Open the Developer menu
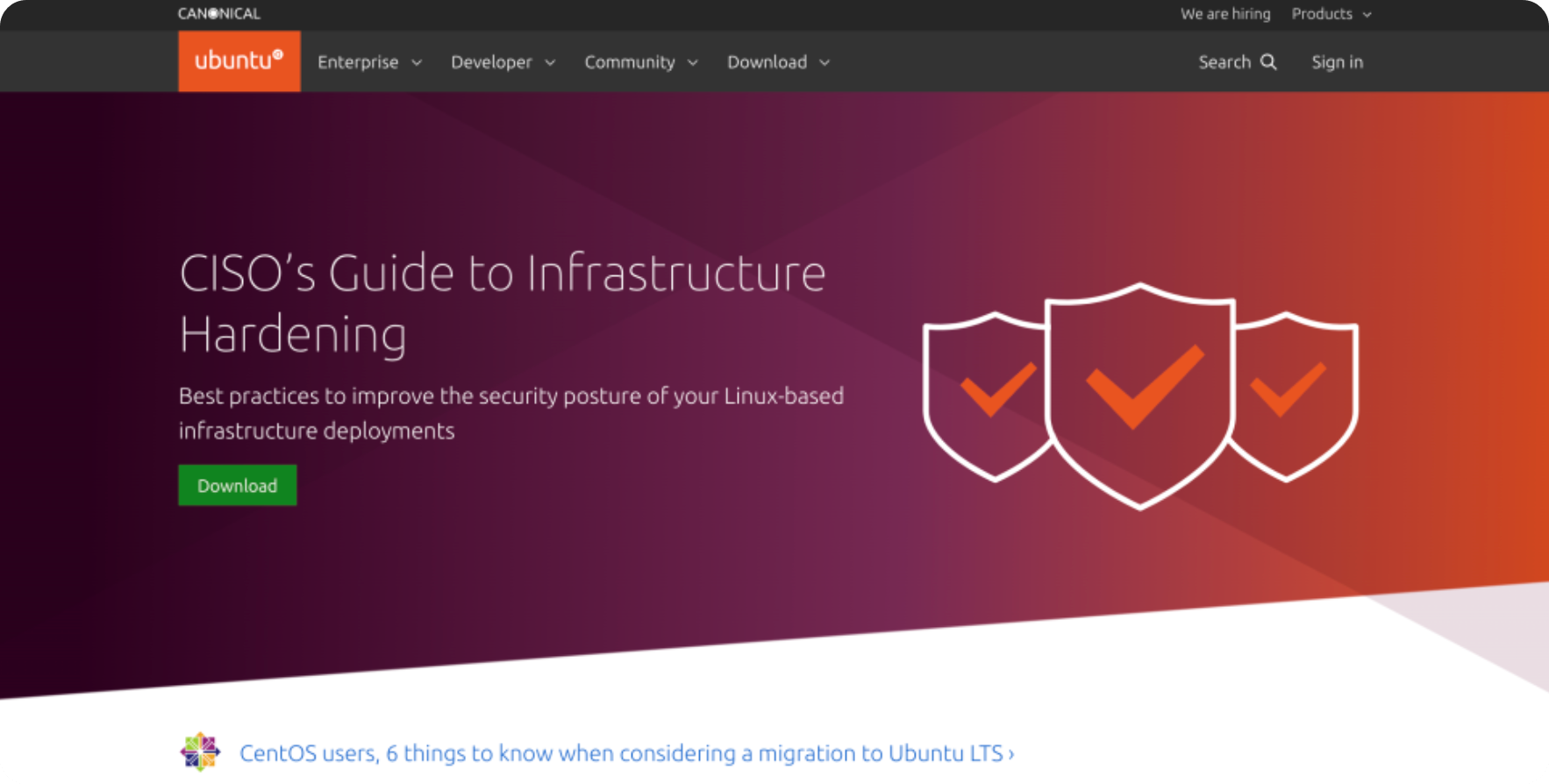 503,62
